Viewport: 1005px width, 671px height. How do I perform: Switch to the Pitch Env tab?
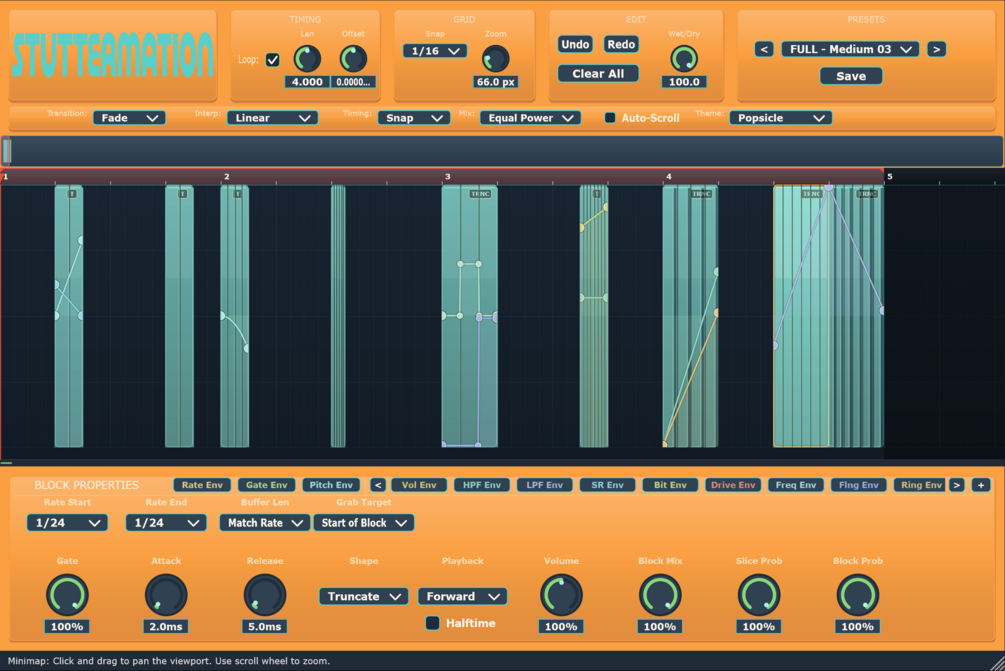coord(331,485)
